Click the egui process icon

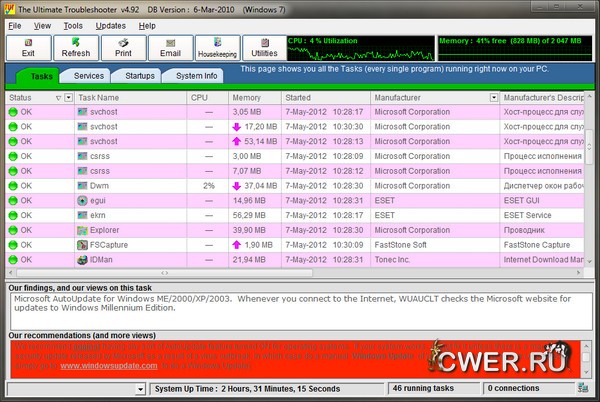[82, 200]
